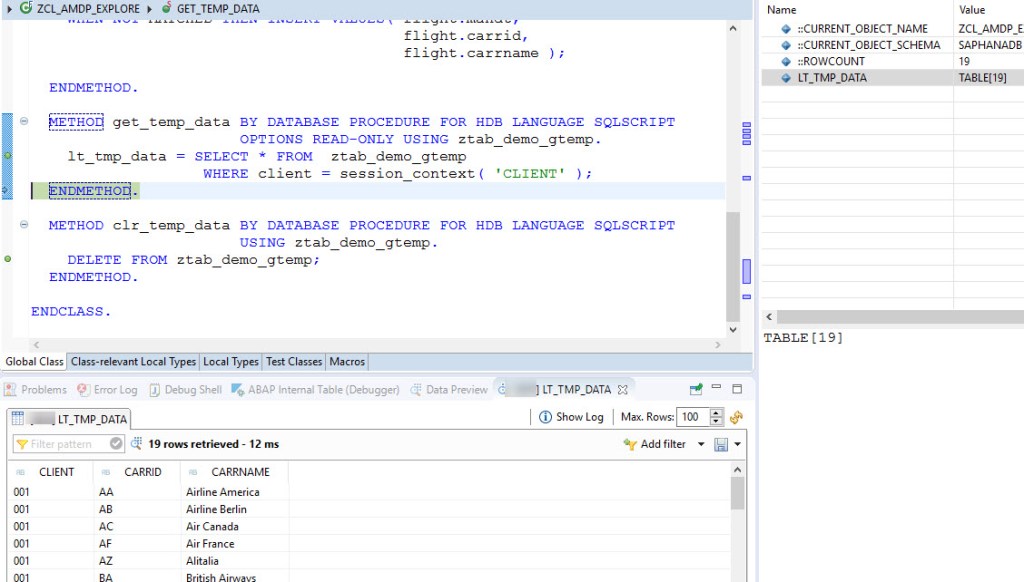
Task: Increase Max. Rows using the up stepper arrow
Action: click(716, 413)
